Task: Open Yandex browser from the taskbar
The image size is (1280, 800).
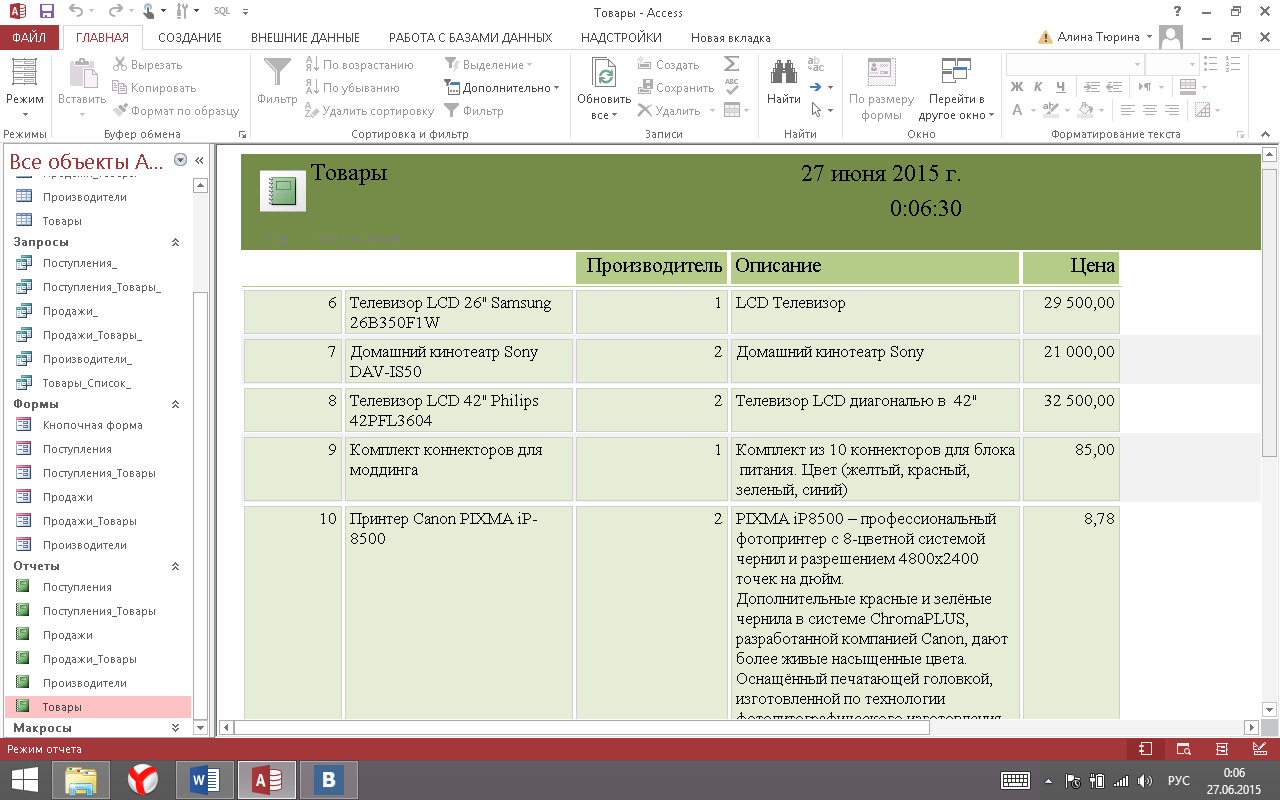Action: pyautogui.click(x=143, y=780)
